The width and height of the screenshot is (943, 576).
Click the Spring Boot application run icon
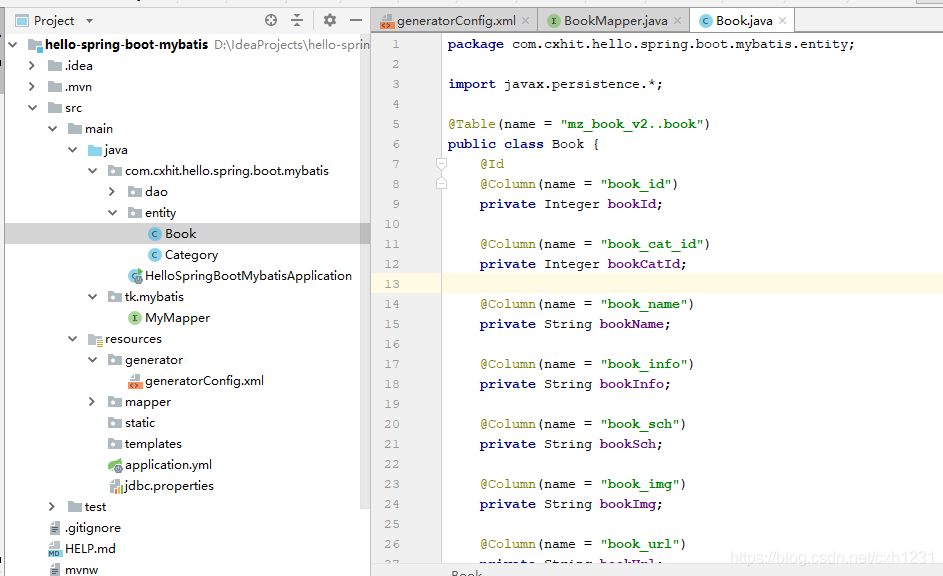pyautogui.click(x=135, y=276)
